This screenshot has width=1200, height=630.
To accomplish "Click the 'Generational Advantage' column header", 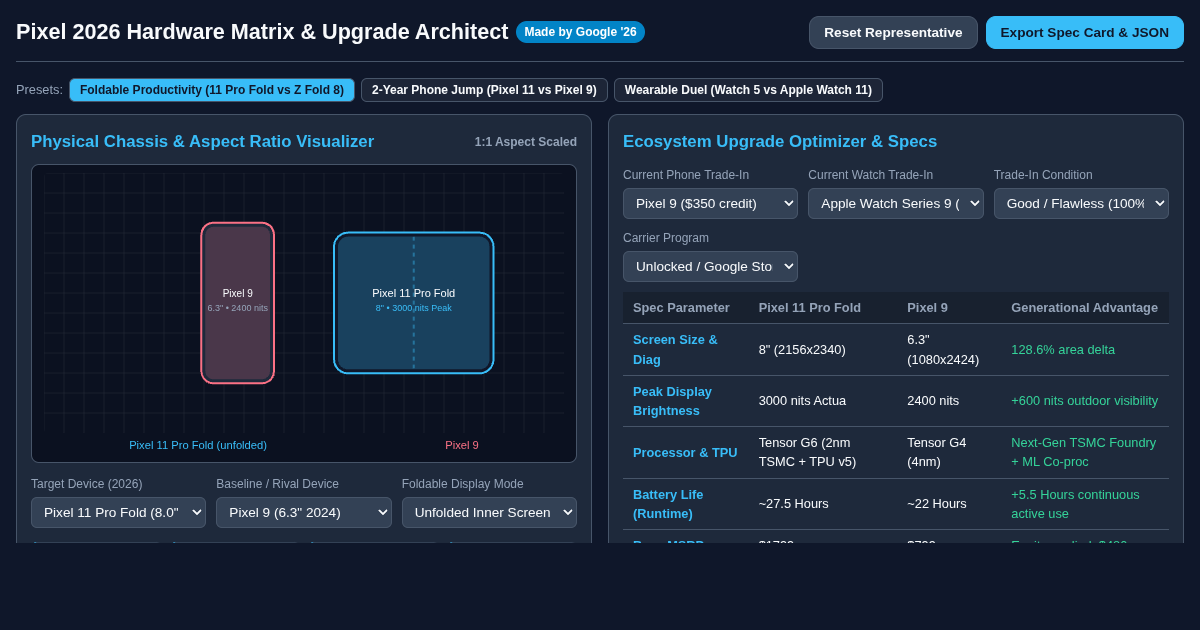I will pos(1084,307).
